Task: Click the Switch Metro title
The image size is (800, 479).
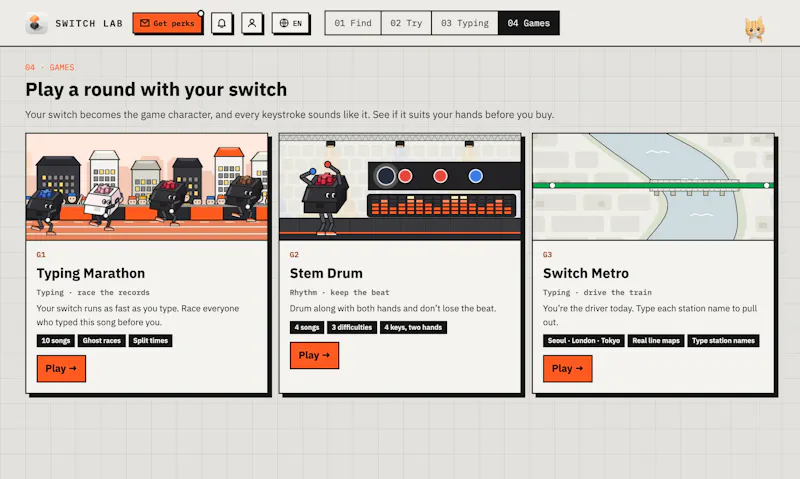Action: pos(586,273)
